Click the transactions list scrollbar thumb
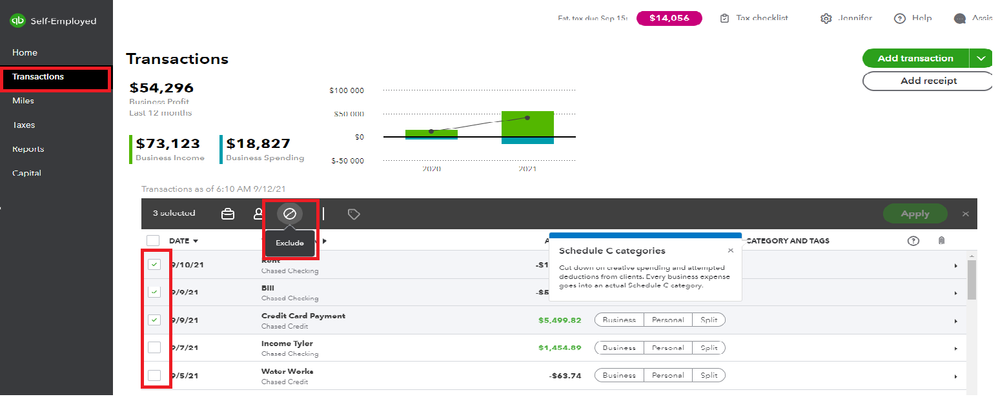This screenshot has height=412, width=998. point(971,279)
